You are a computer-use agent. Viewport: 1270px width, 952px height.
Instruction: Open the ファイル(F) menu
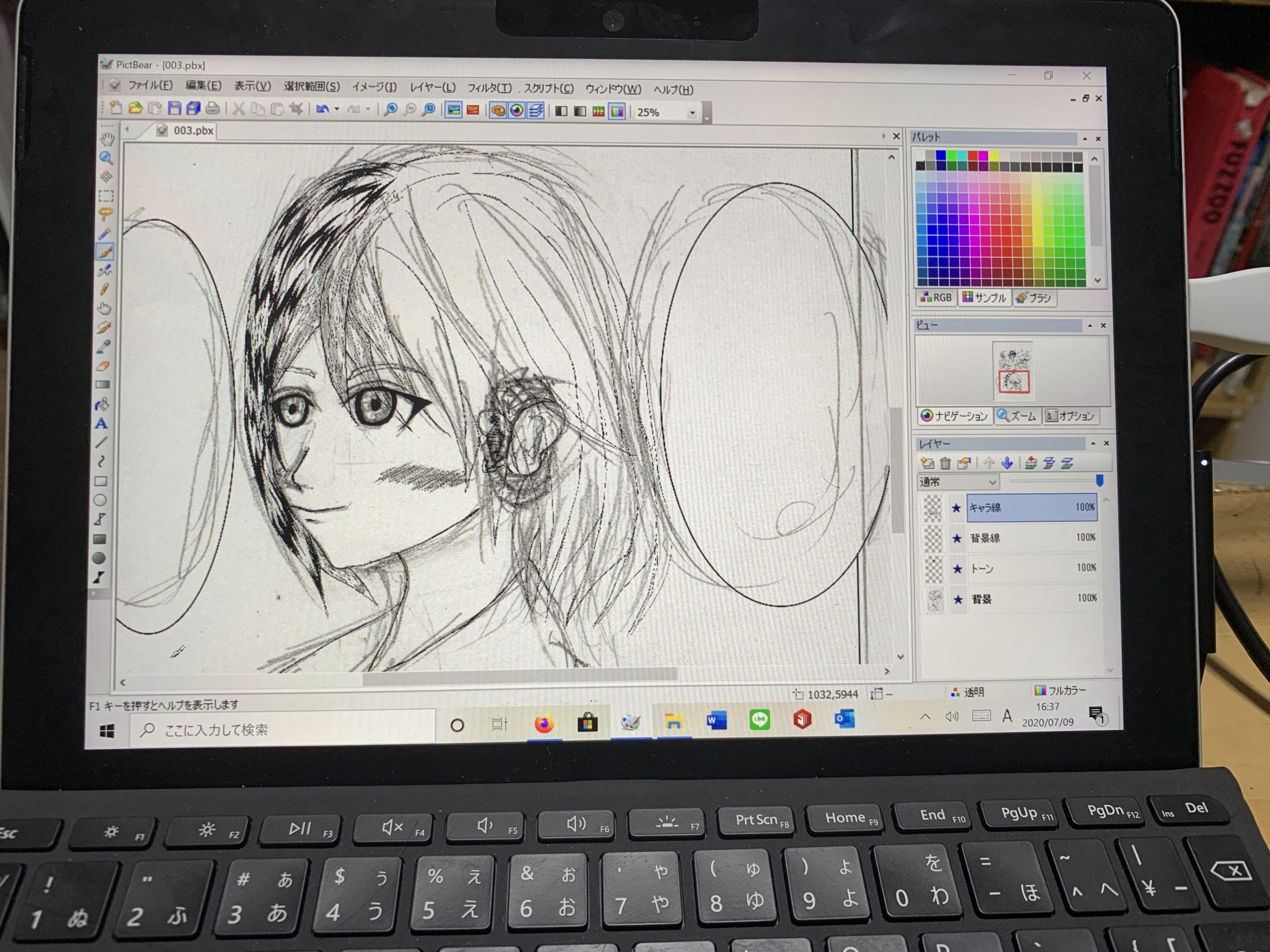150,85
